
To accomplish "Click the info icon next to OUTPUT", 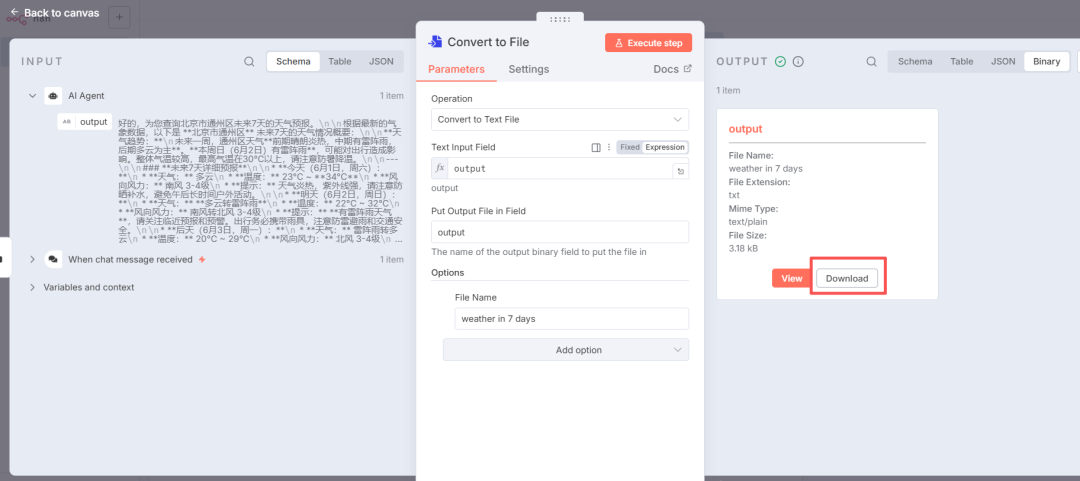I will click(798, 61).
